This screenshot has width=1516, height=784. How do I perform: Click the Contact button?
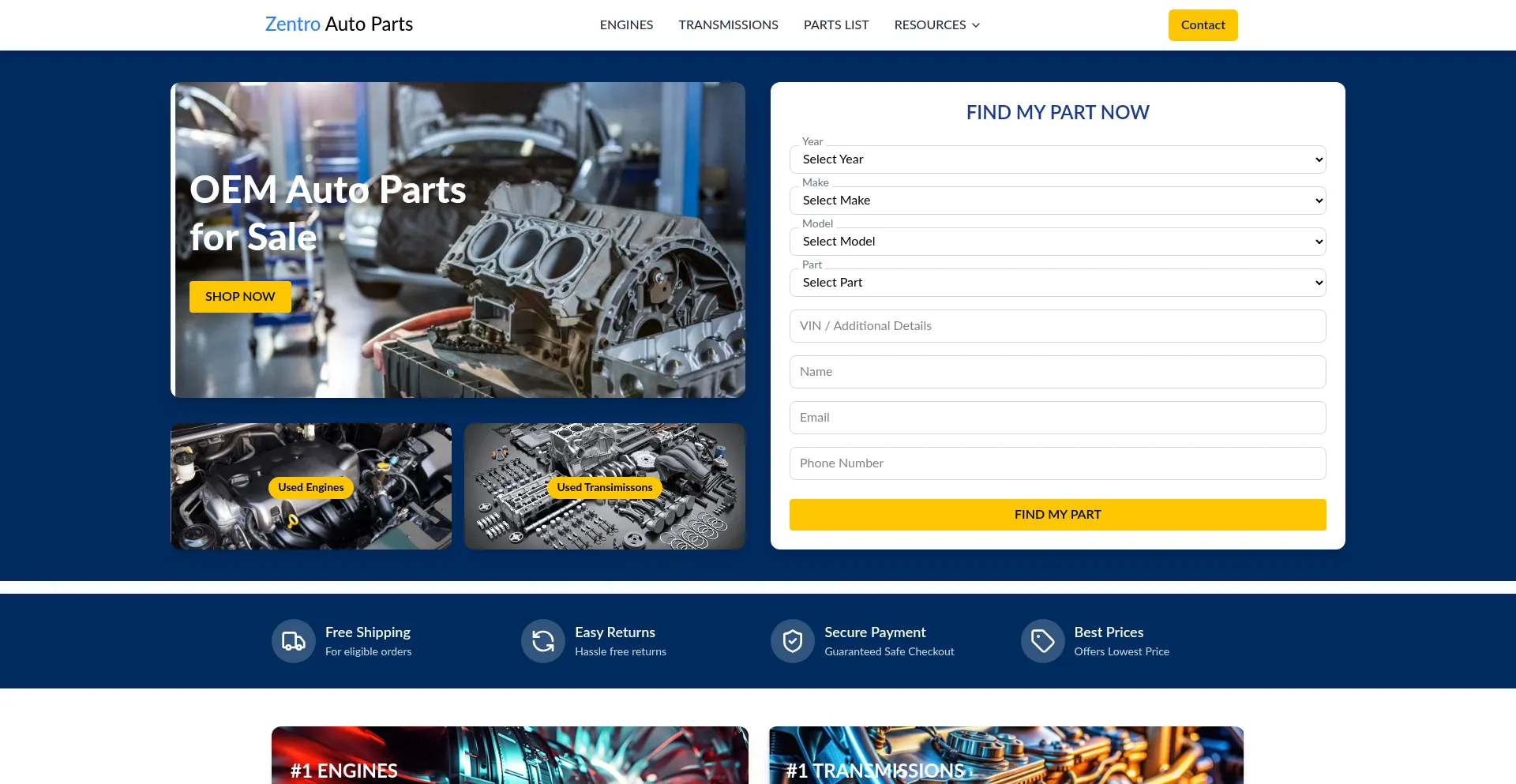click(x=1203, y=24)
